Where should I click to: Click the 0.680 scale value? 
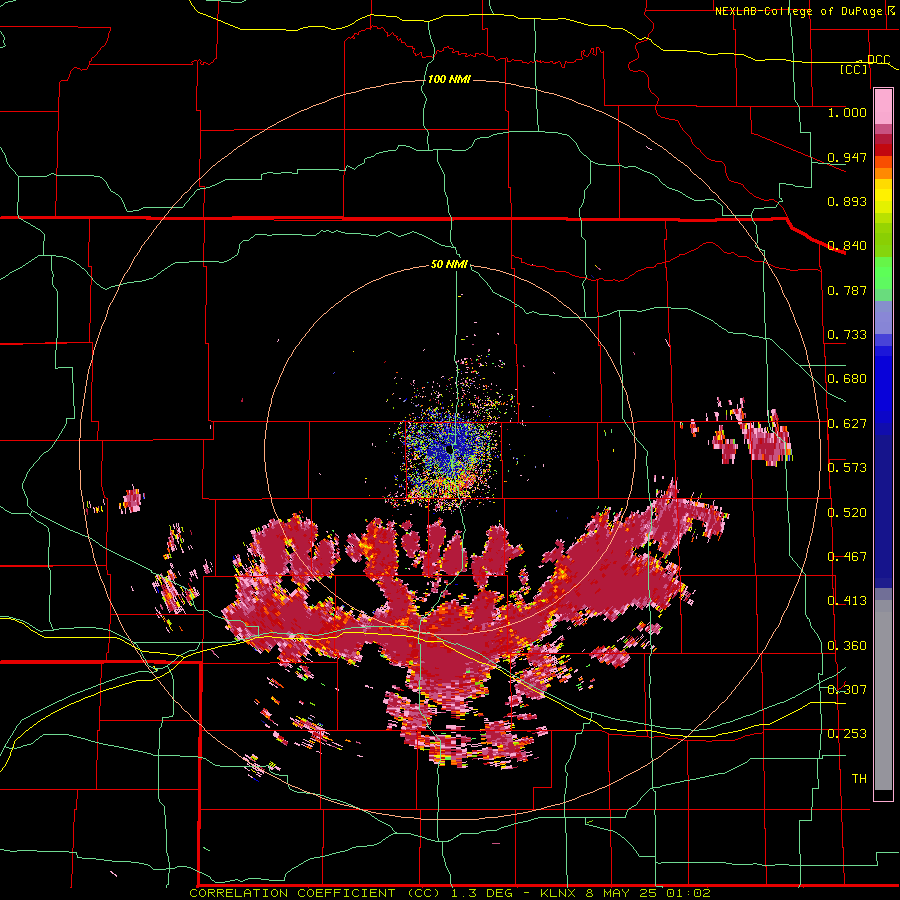(847, 378)
